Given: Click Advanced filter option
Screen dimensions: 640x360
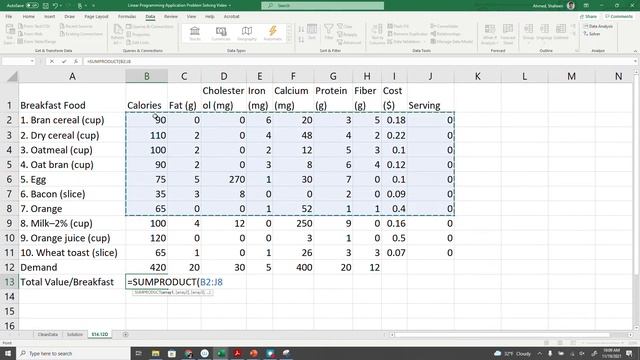Looking at the screenshot, I should 349,42.
